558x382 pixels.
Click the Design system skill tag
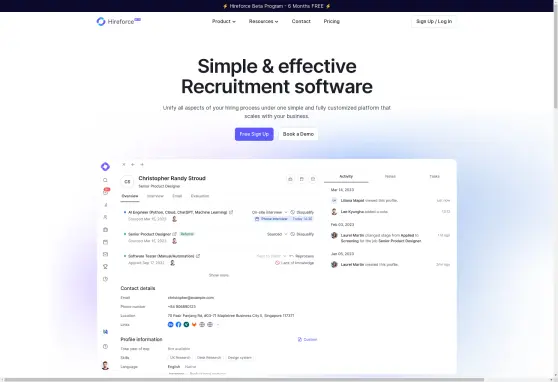point(239,357)
